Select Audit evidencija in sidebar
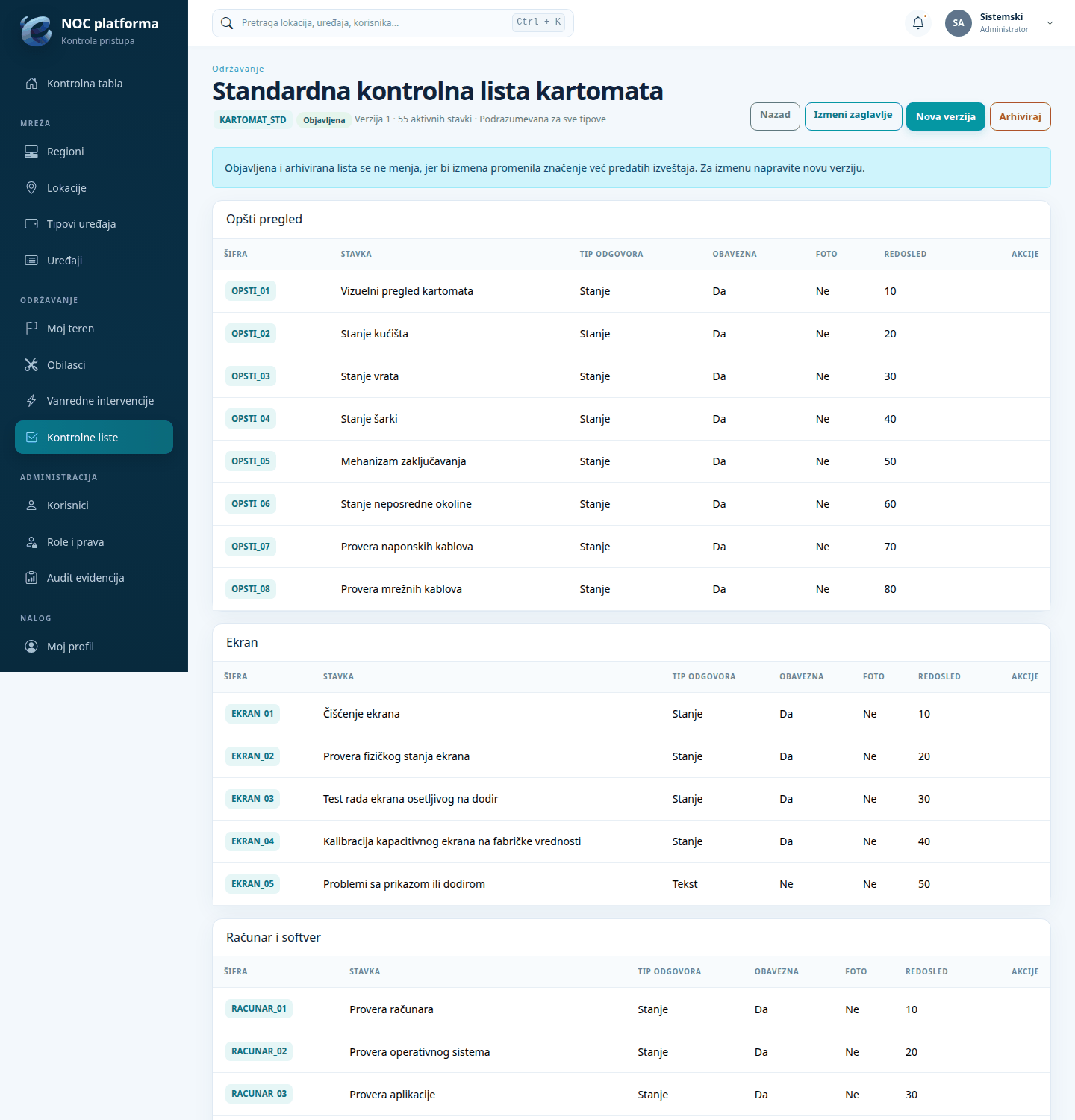 point(94,578)
